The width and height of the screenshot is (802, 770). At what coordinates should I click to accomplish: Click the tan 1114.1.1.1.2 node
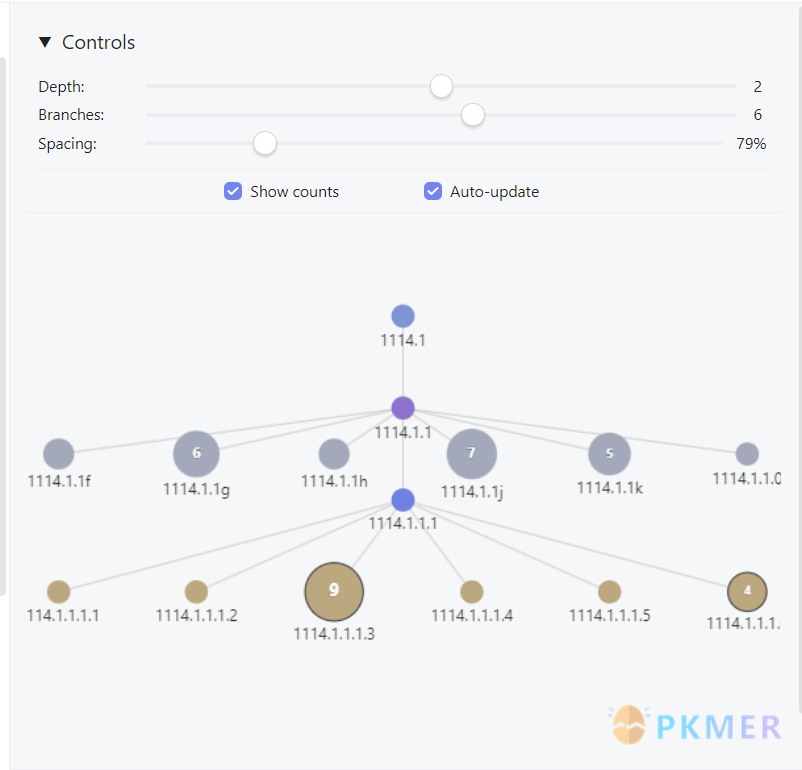[196, 592]
